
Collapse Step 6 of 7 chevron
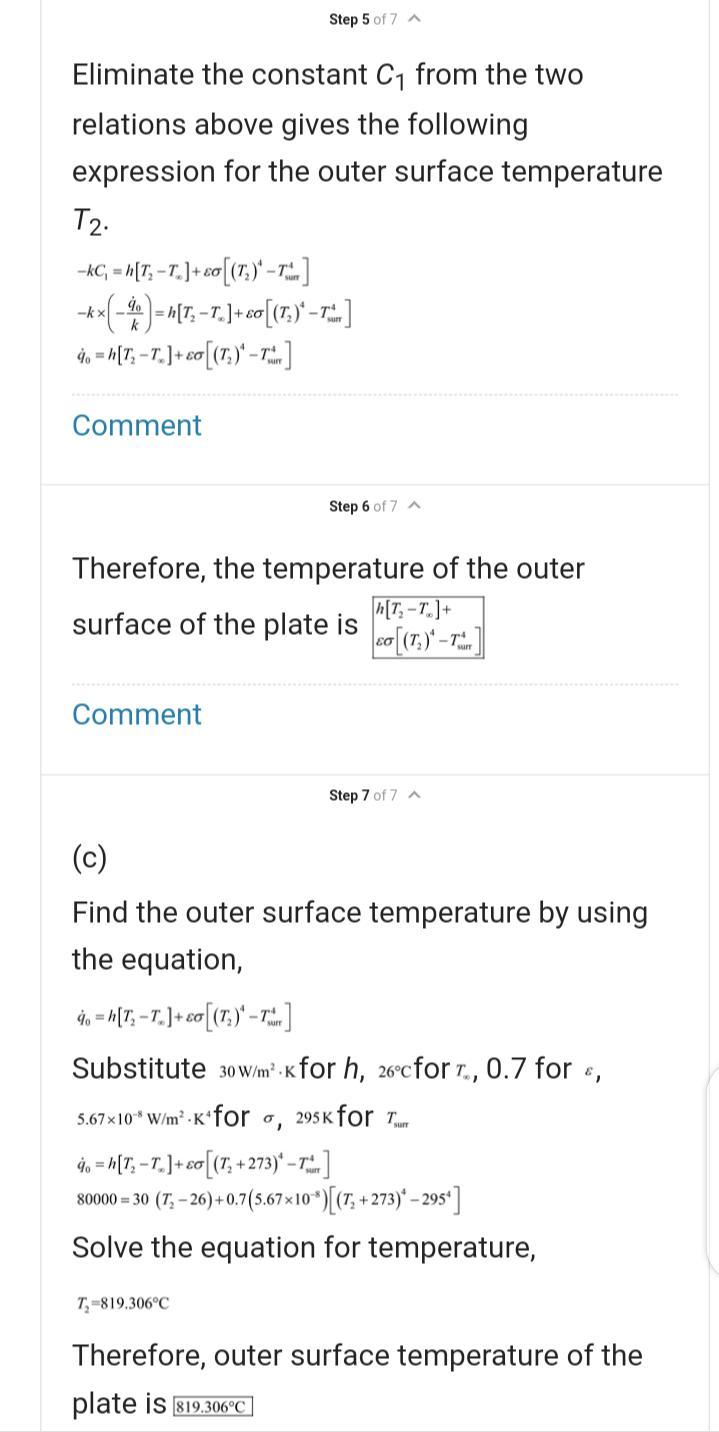coord(415,506)
